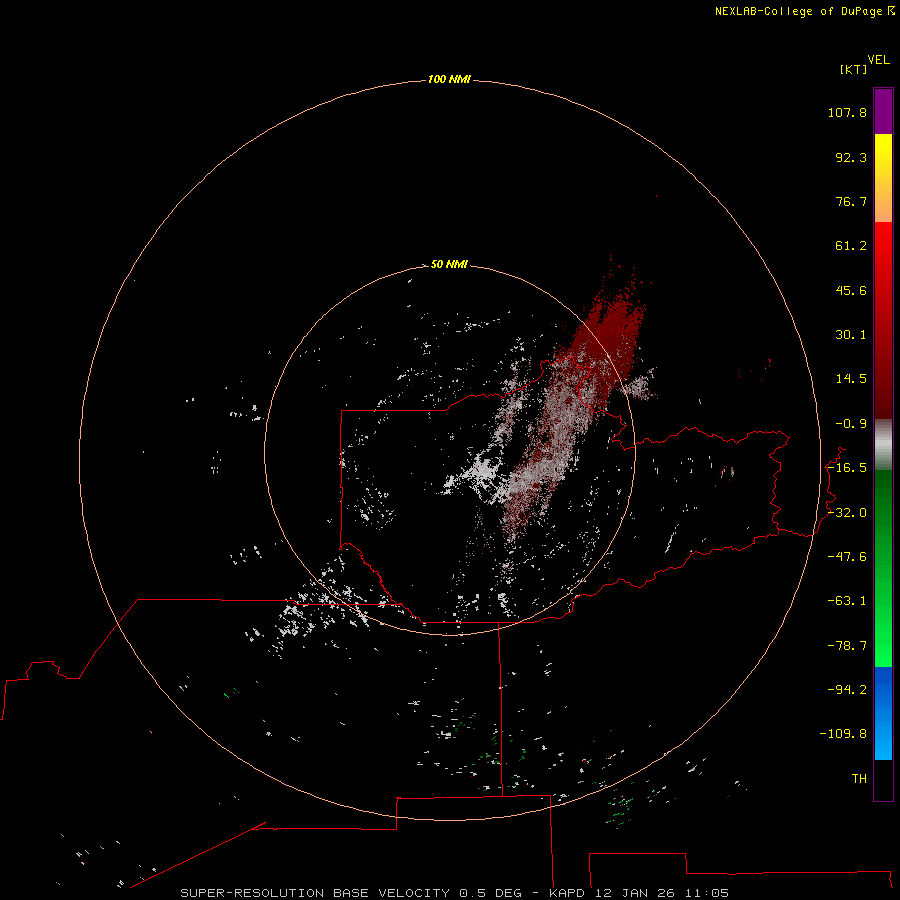
Task: Click the VEL legend title
Action: tap(878, 60)
